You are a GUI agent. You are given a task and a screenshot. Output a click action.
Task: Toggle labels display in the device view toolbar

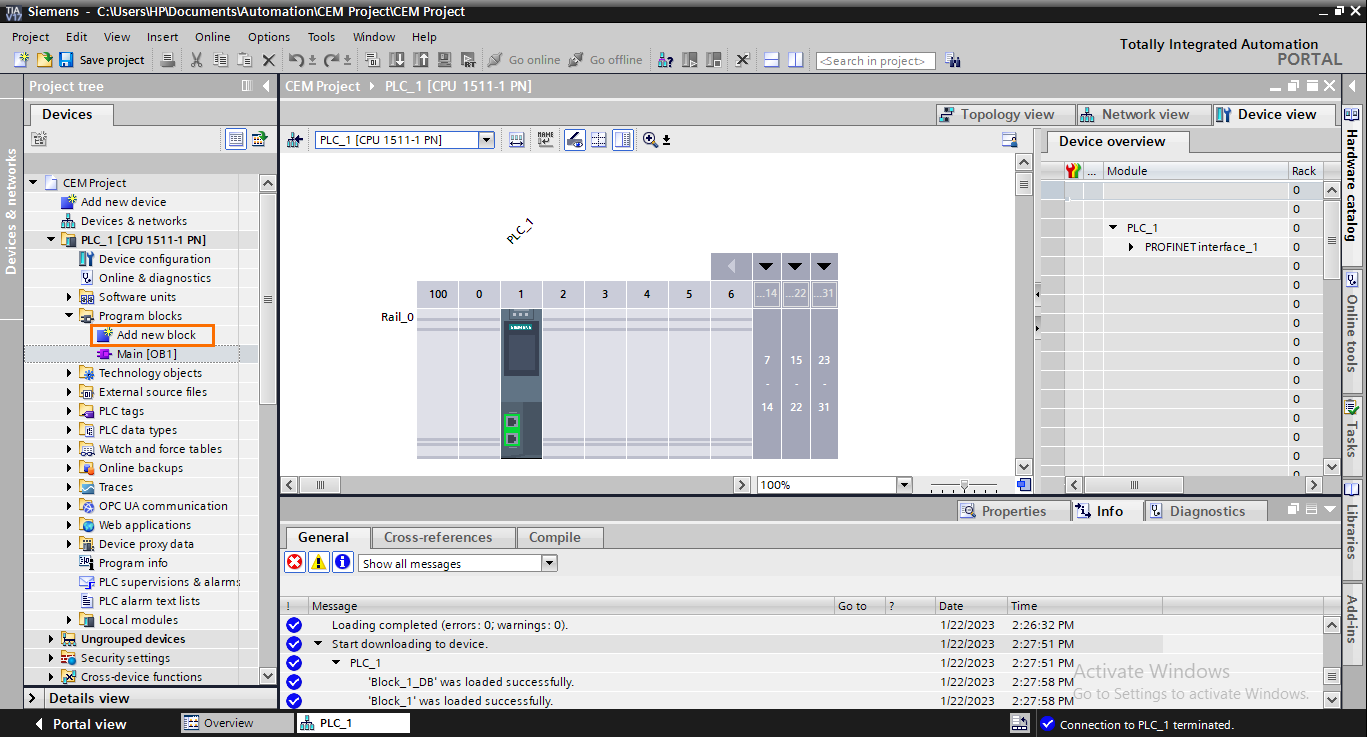545,140
